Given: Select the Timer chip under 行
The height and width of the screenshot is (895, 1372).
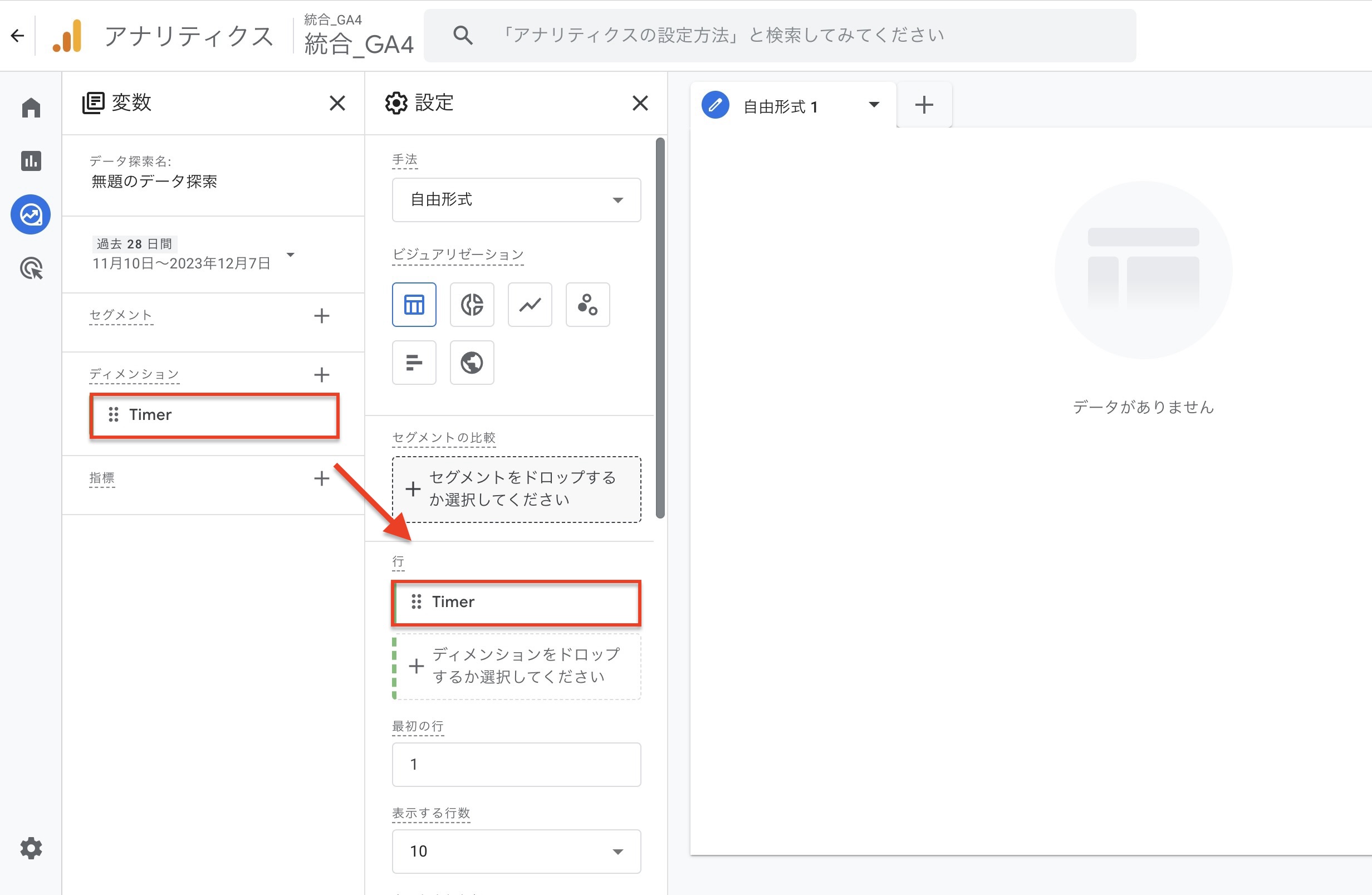Looking at the screenshot, I should (516, 602).
